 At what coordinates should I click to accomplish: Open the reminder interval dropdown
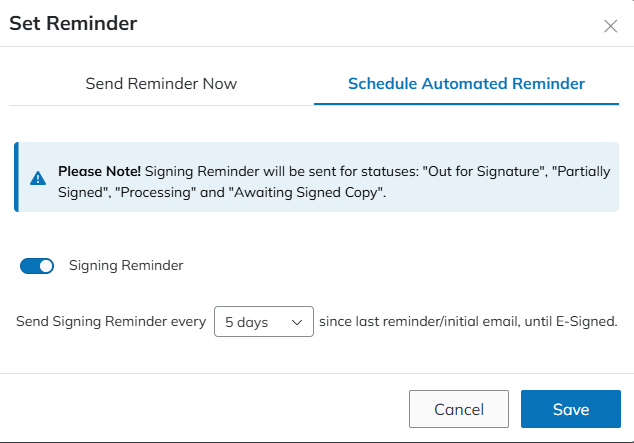pos(264,322)
